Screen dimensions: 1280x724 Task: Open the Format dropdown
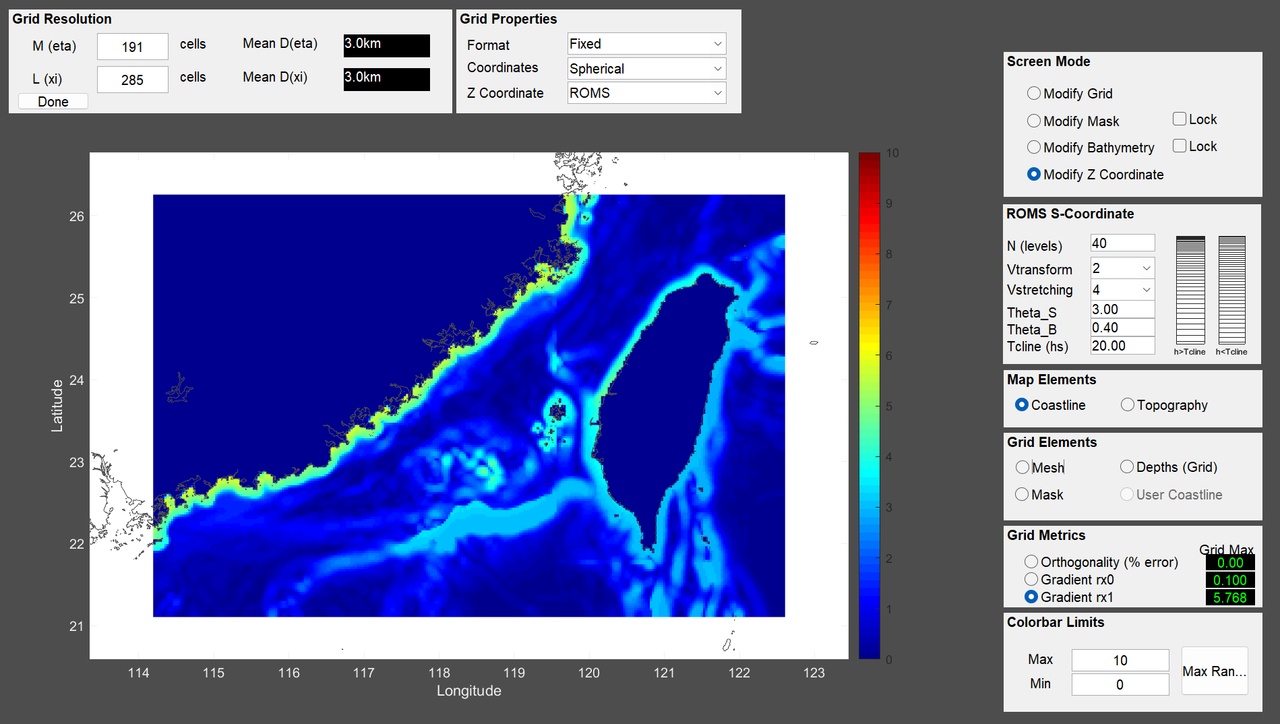(x=646, y=44)
